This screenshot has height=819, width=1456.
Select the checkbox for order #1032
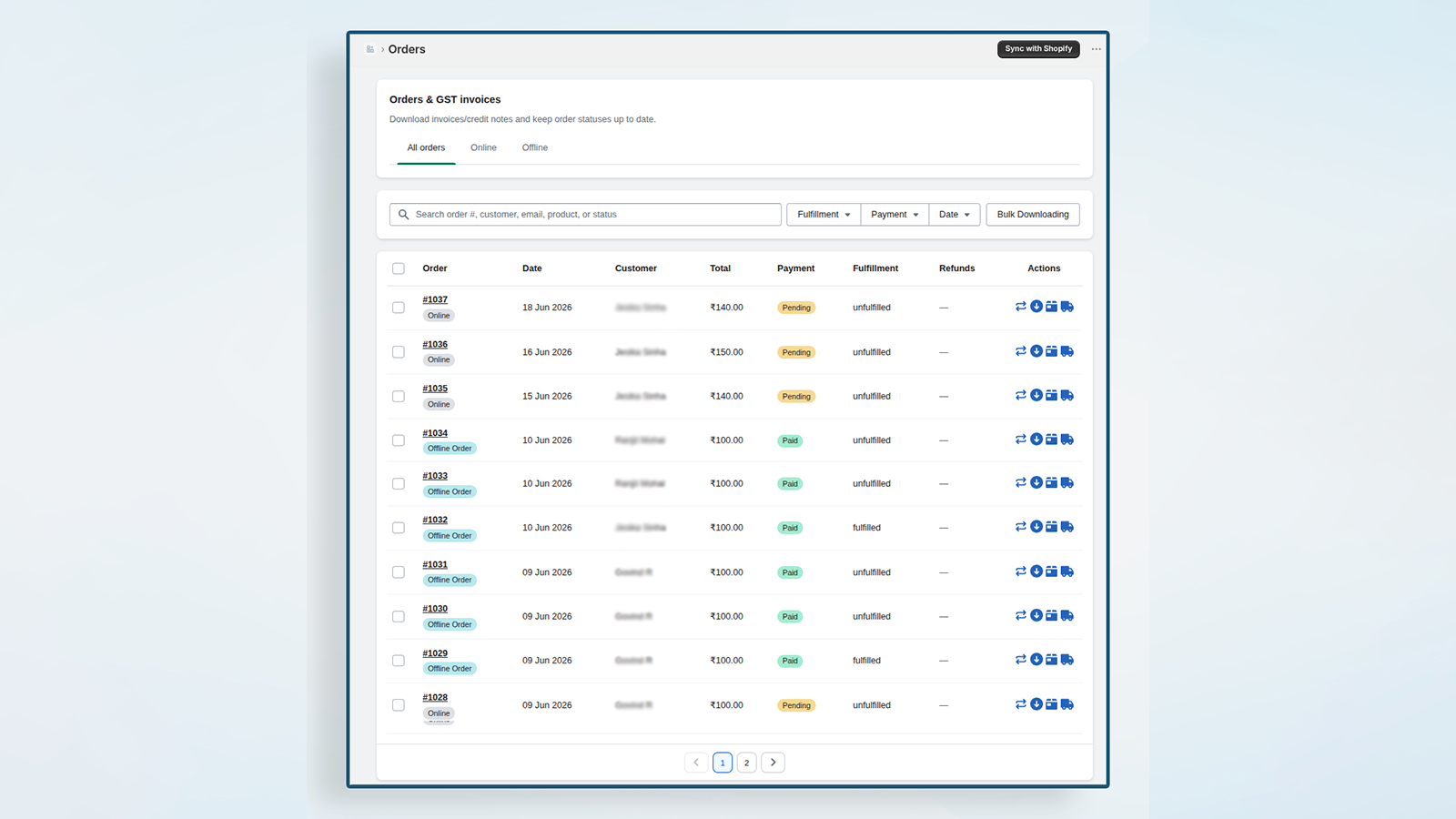pos(399,528)
